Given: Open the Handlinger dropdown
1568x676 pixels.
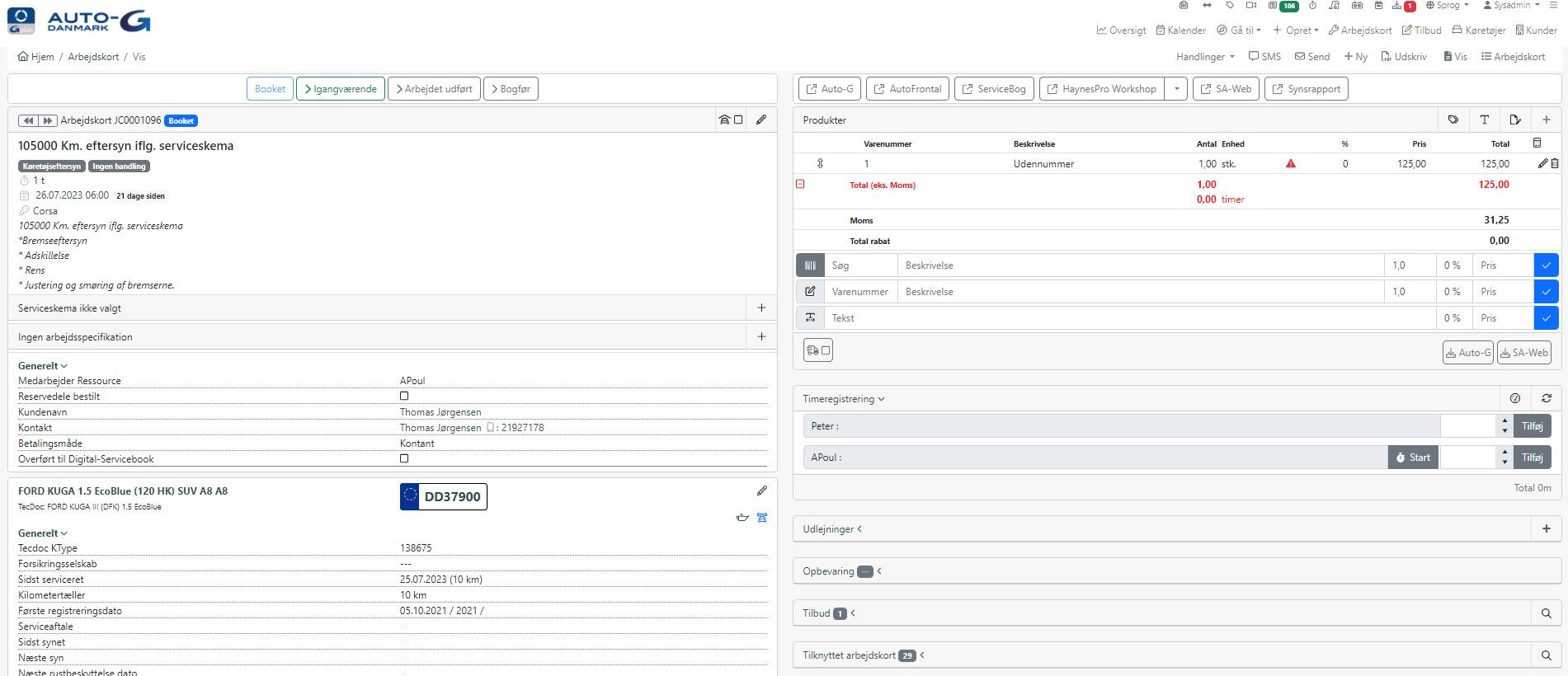Looking at the screenshot, I should tap(1205, 57).
